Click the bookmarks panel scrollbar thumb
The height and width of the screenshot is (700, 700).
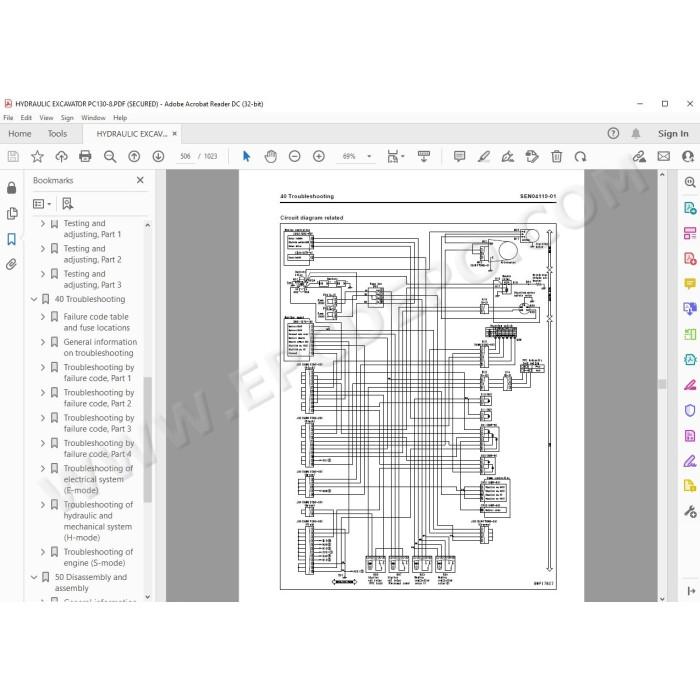tap(148, 440)
